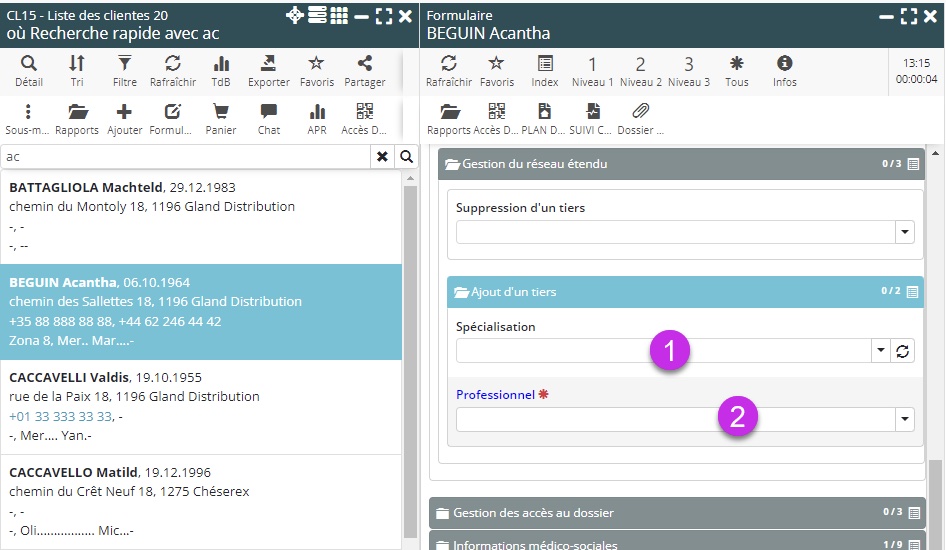Click the quick search text field

click(x=185, y=157)
